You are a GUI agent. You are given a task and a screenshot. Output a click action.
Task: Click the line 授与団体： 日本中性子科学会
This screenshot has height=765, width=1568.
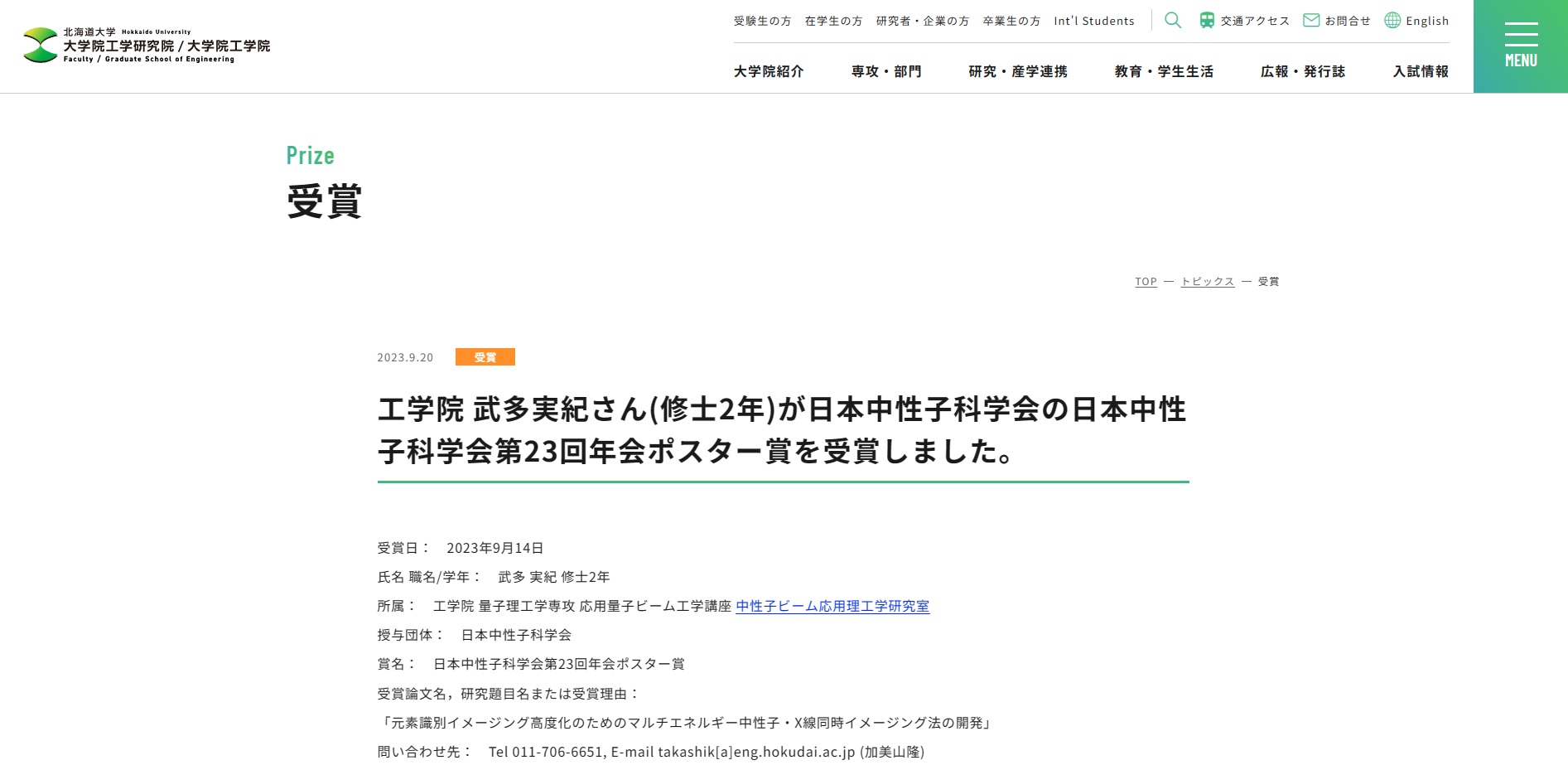[475, 635]
